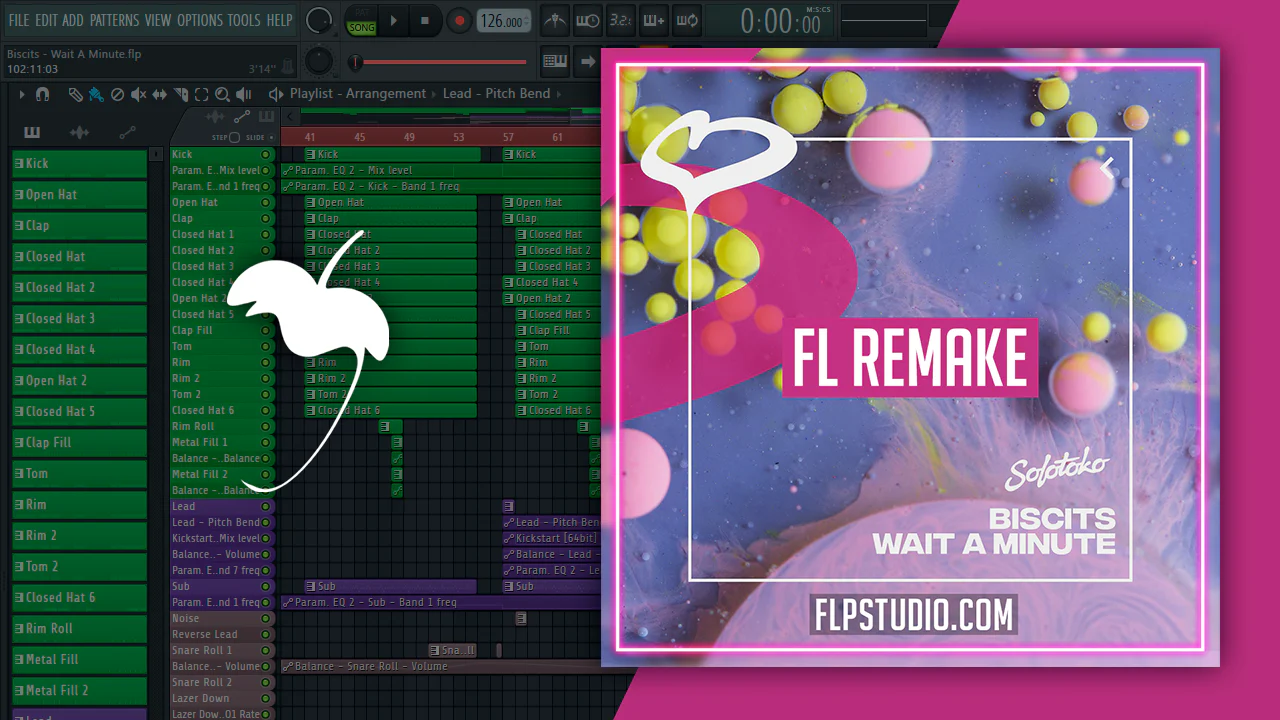The width and height of the screenshot is (1280, 720).
Task: Mute the Snare Roll 1 playlist track
Action: (x=266, y=650)
